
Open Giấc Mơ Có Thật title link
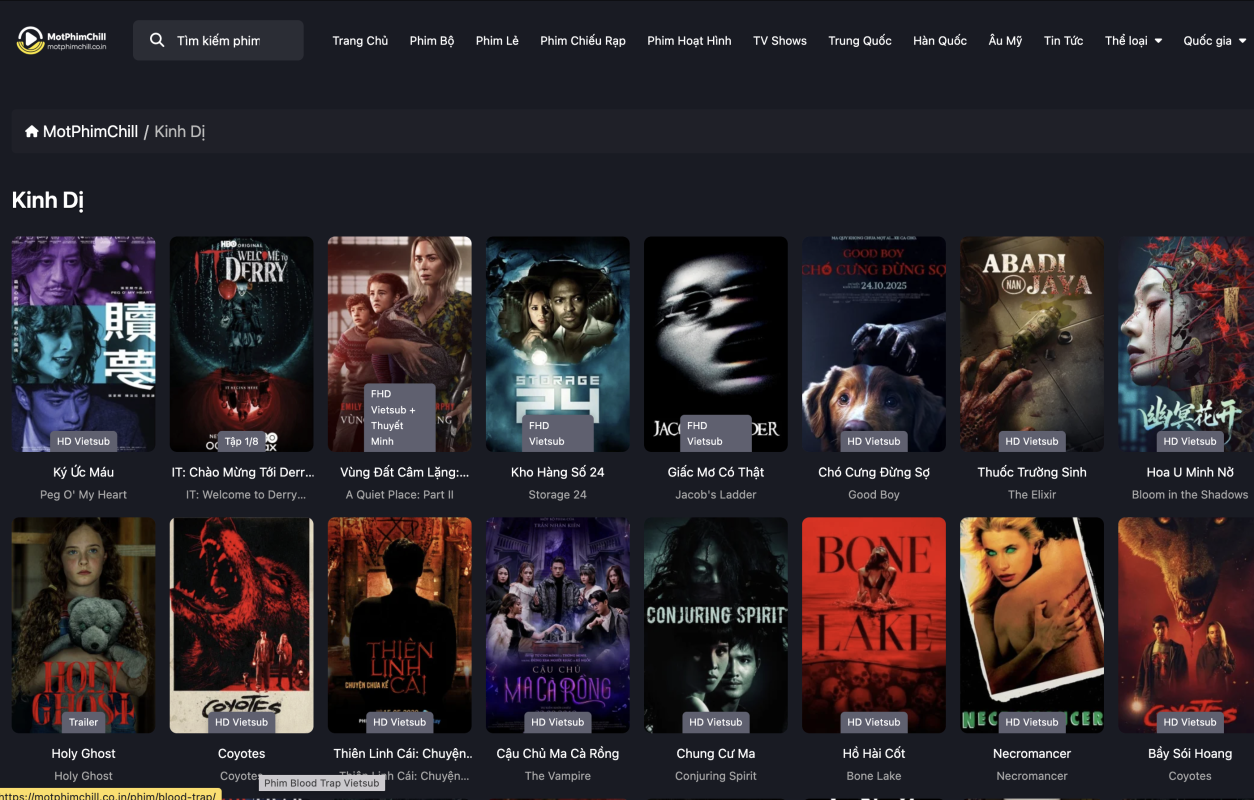pos(716,472)
